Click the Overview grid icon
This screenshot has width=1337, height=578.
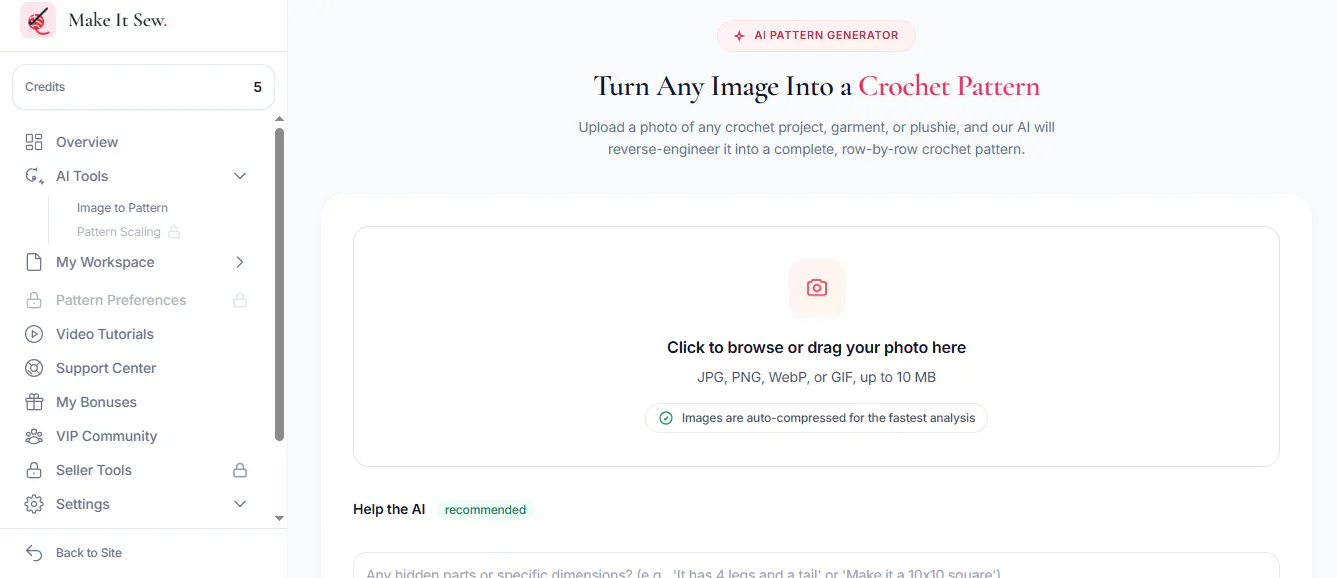click(x=34, y=142)
